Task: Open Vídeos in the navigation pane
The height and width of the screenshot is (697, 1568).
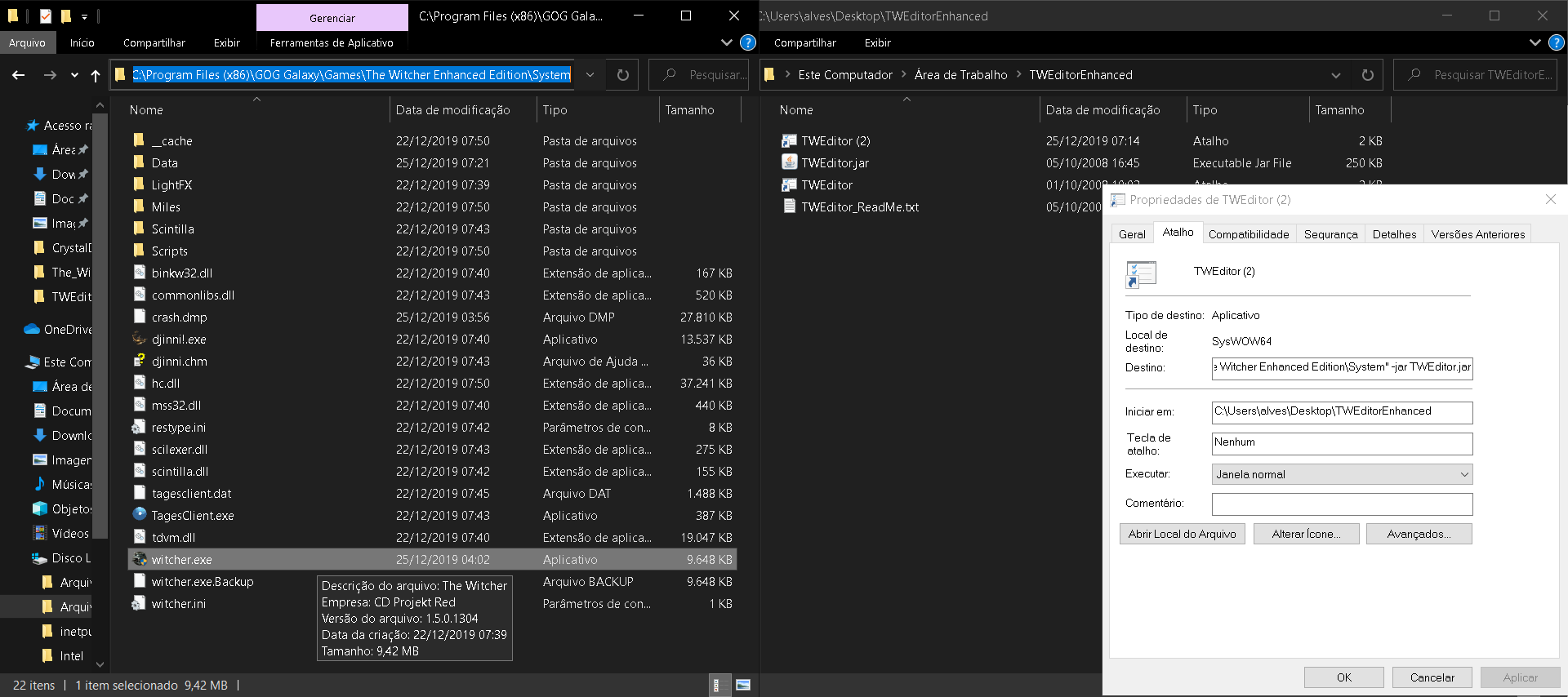Action: [x=61, y=534]
